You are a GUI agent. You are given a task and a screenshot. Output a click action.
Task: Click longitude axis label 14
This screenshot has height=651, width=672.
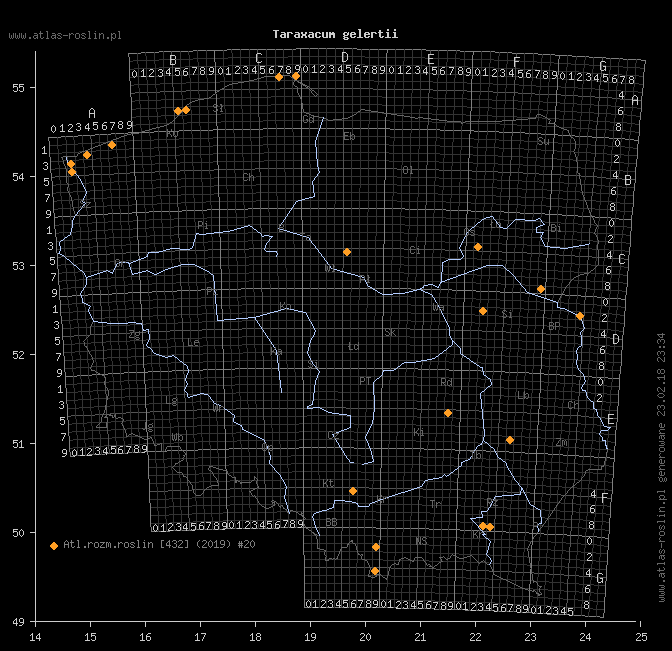point(35,637)
